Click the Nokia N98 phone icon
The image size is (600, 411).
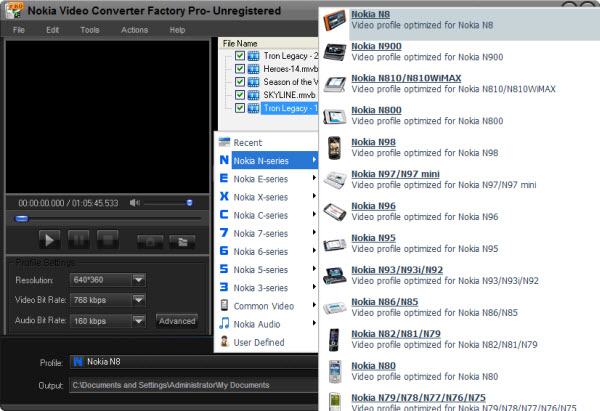pos(334,148)
